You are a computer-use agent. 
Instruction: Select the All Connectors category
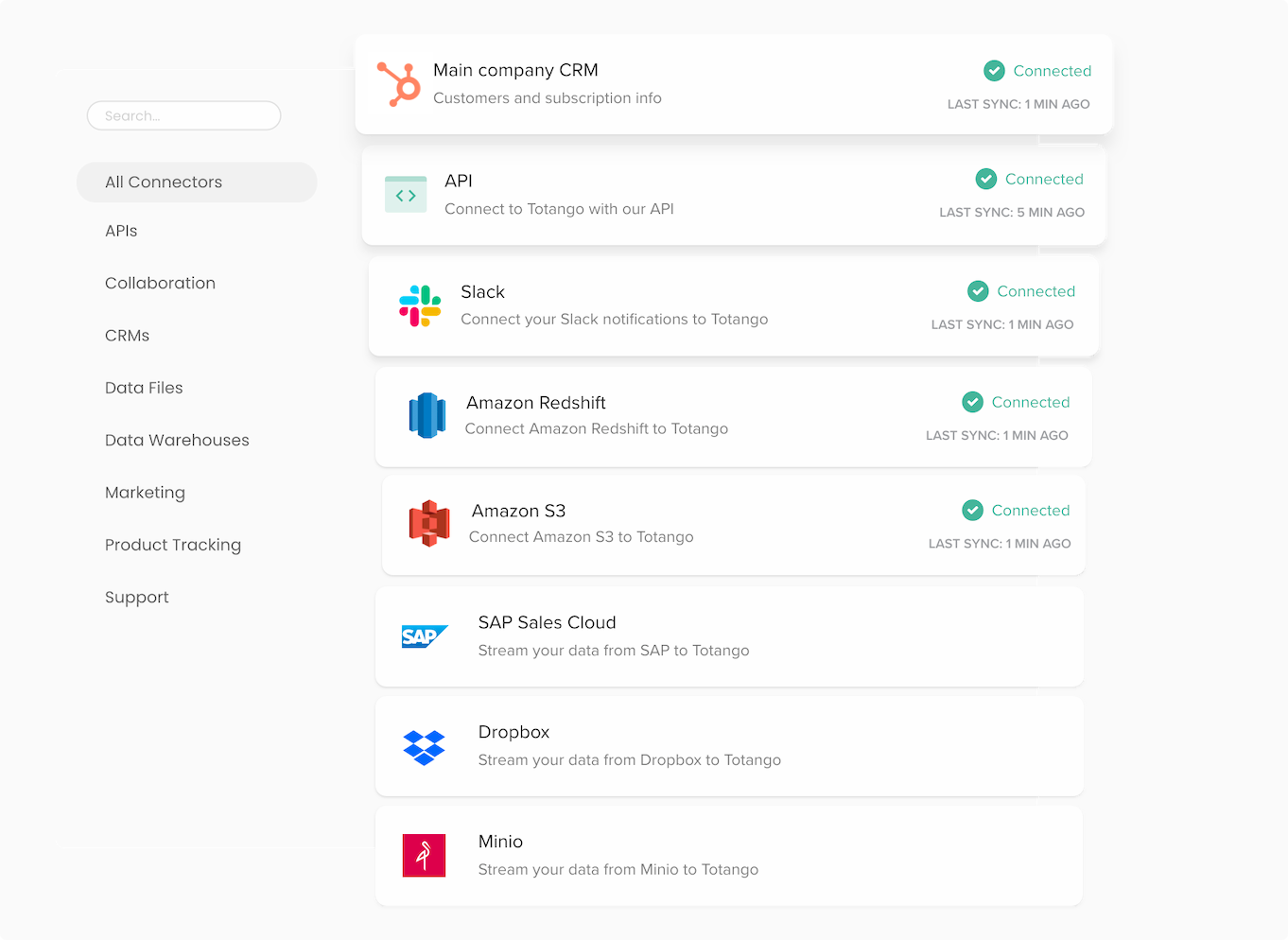pos(197,182)
